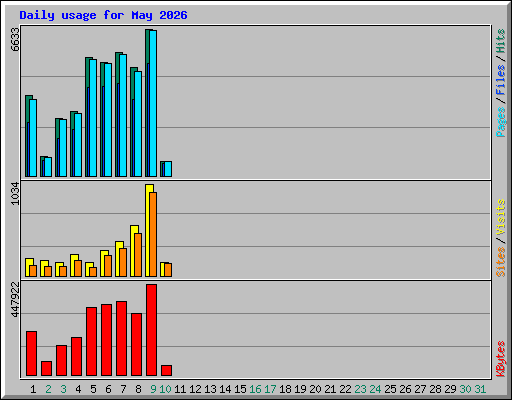The width and height of the screenshot is (512, 400).
Task: Click the day 7 cyan hits bar
Action: [123, 115]
